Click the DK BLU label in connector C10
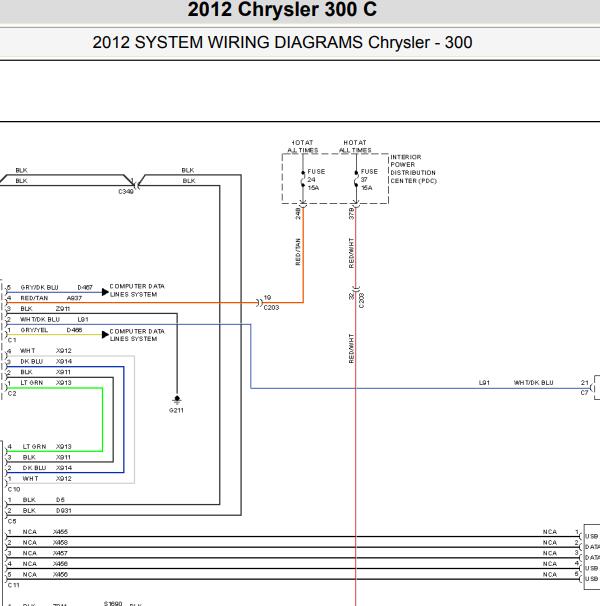The width and height of the screenshot is (600, 606). [x=34, y=468]
